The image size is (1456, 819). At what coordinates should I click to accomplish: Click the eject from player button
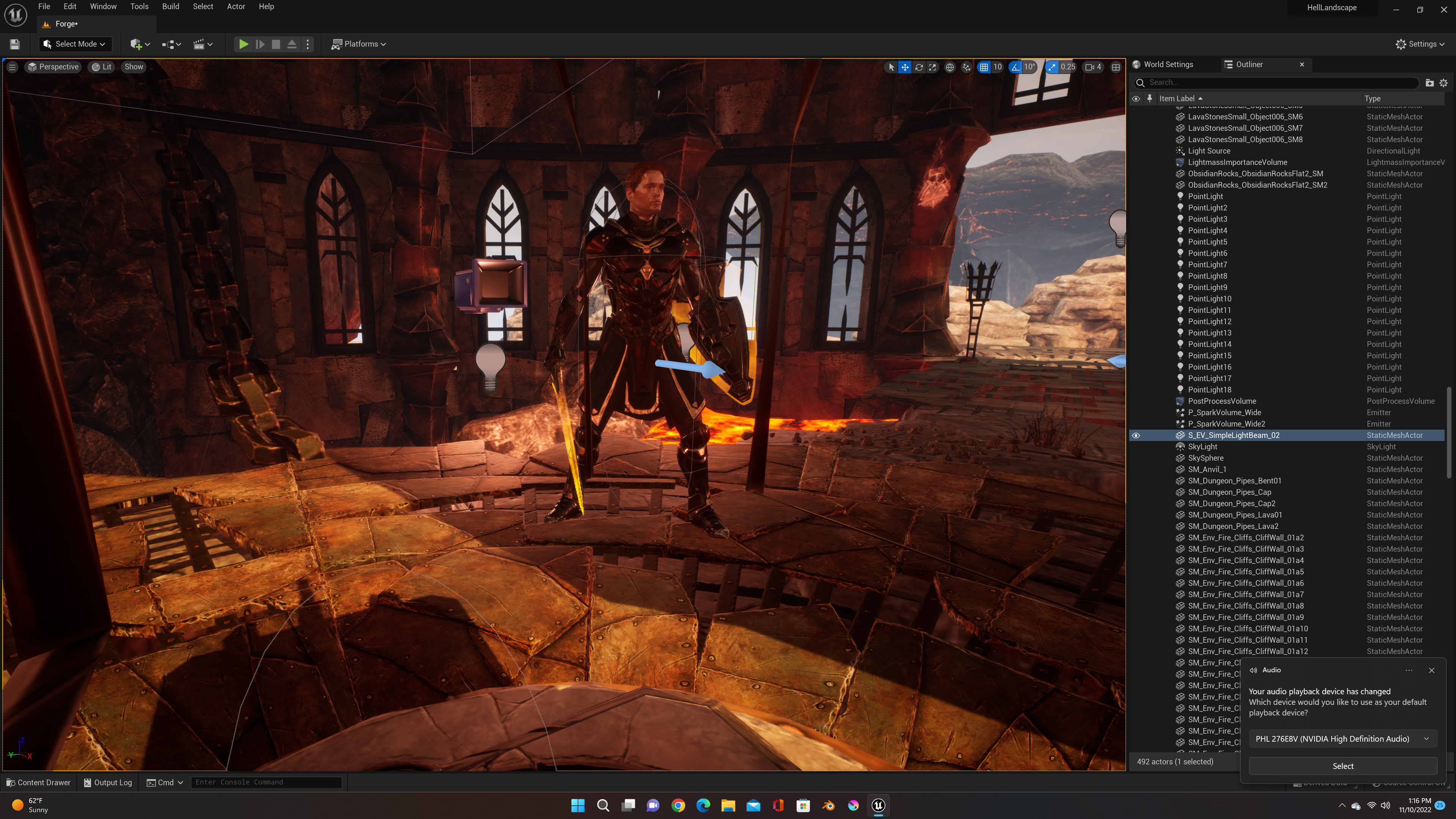point(292,44)
